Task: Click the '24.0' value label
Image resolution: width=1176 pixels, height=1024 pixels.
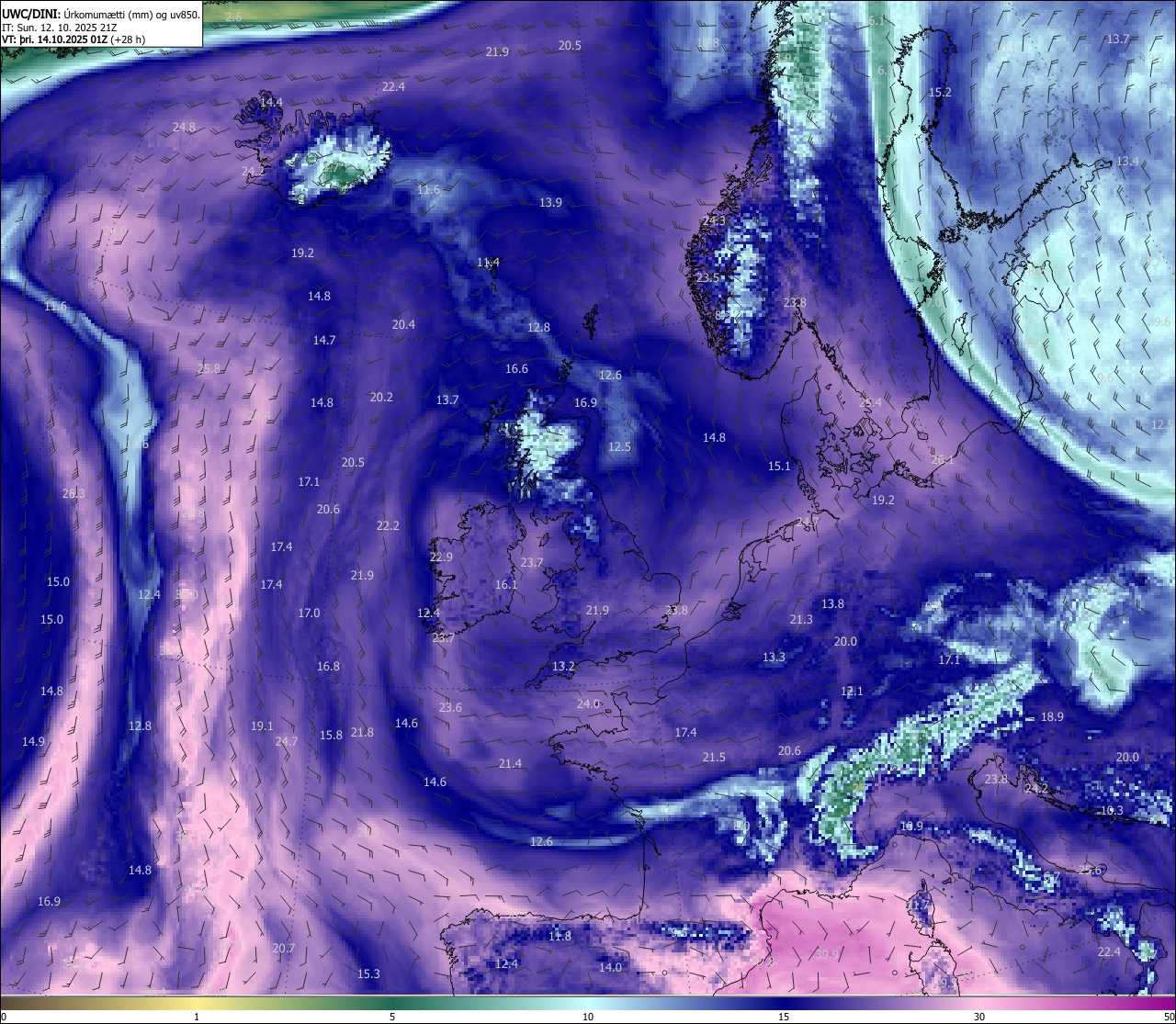Action: pos(588,703)
